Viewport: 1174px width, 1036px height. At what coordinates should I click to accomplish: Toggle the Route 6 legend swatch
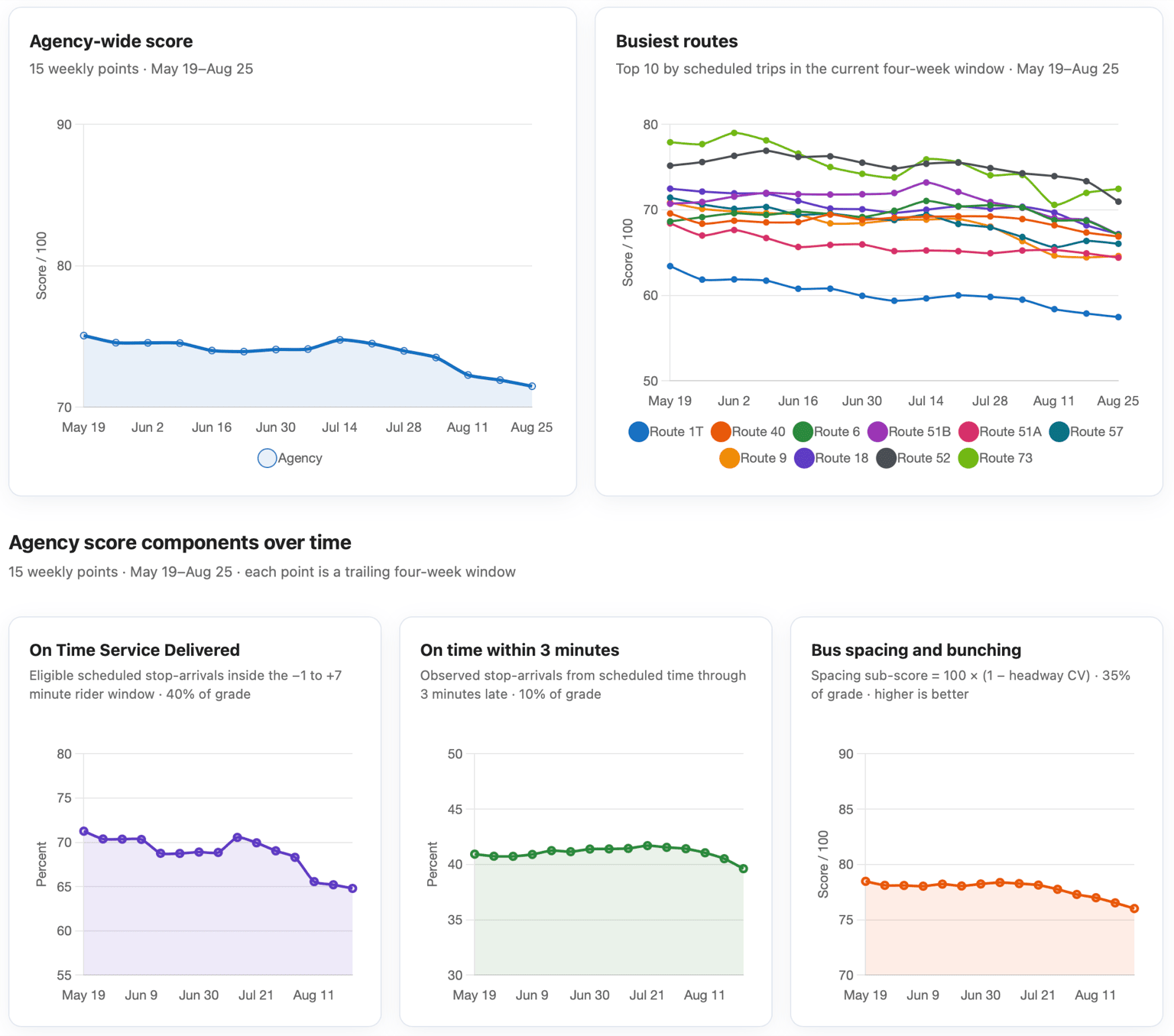point(803,432)
